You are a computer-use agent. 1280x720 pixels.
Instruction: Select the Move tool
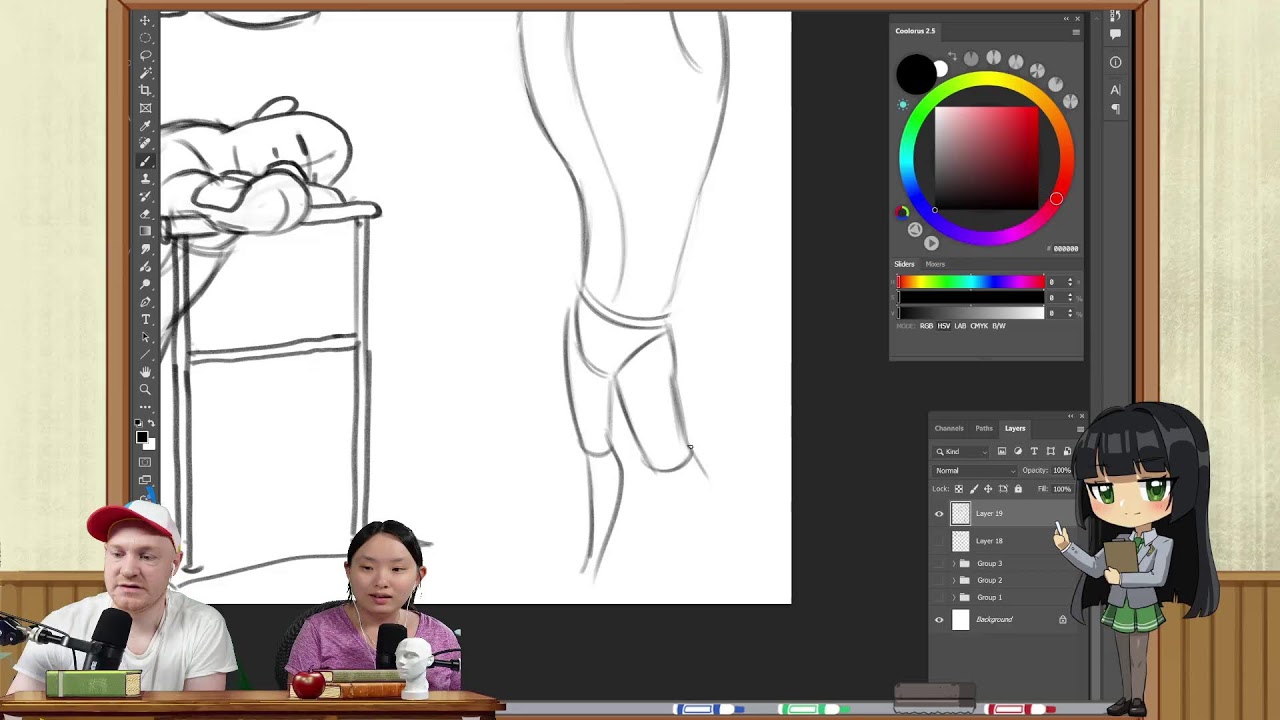pos(145,20)
